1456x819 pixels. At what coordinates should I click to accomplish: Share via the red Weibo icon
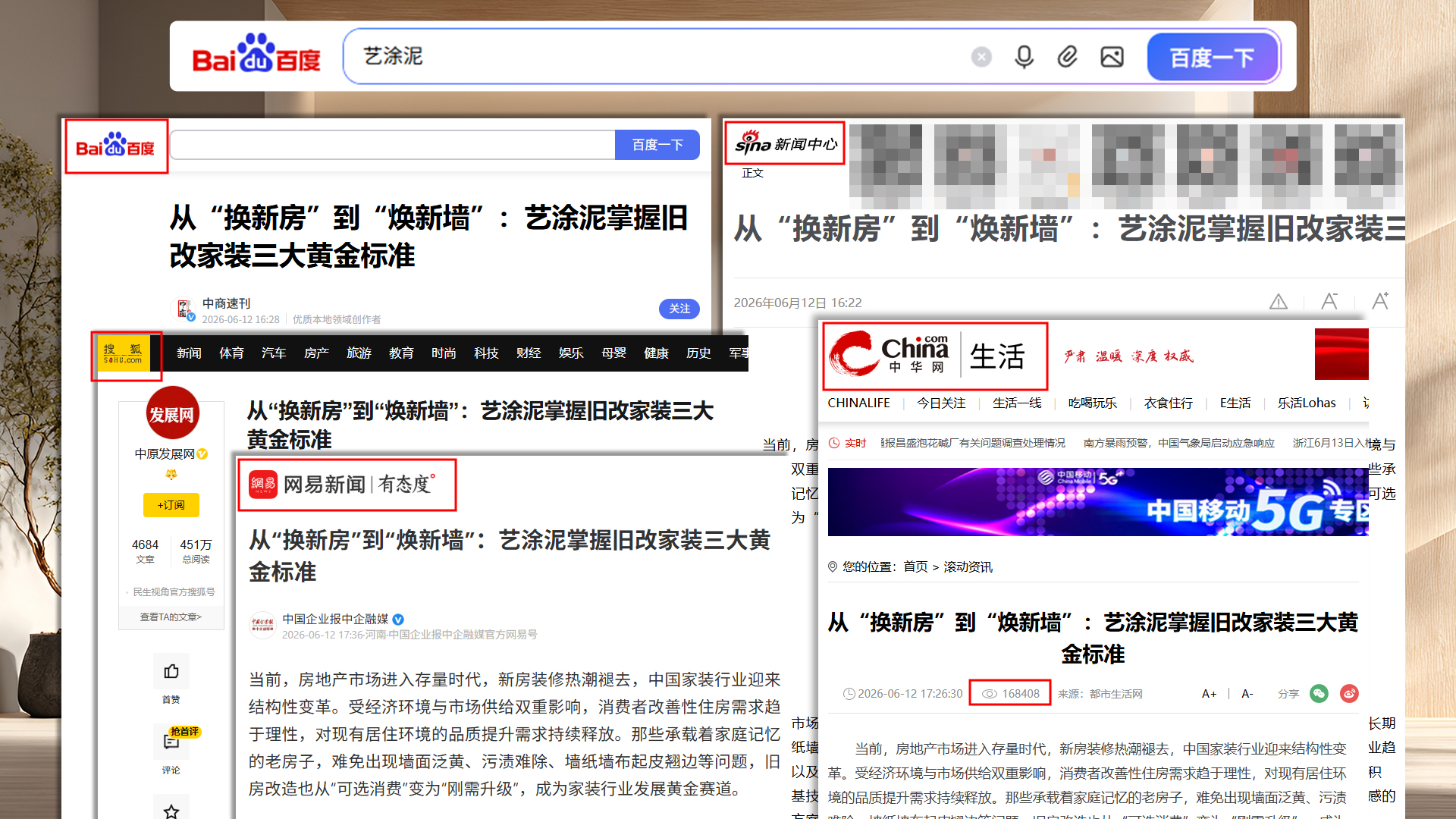coord(1349,693)
